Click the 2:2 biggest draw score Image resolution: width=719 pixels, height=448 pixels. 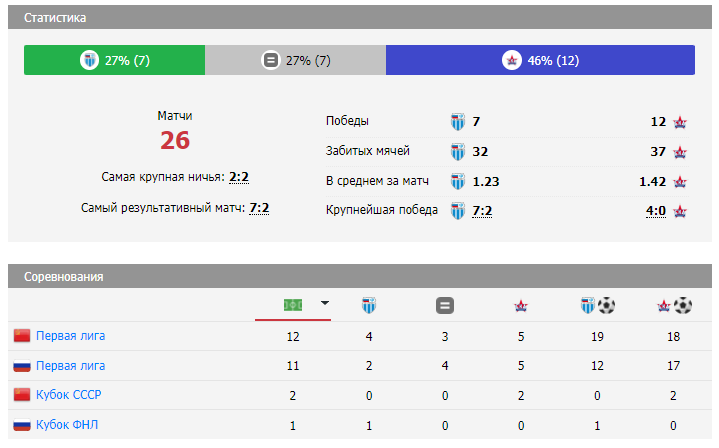click(x=238, y=177)
